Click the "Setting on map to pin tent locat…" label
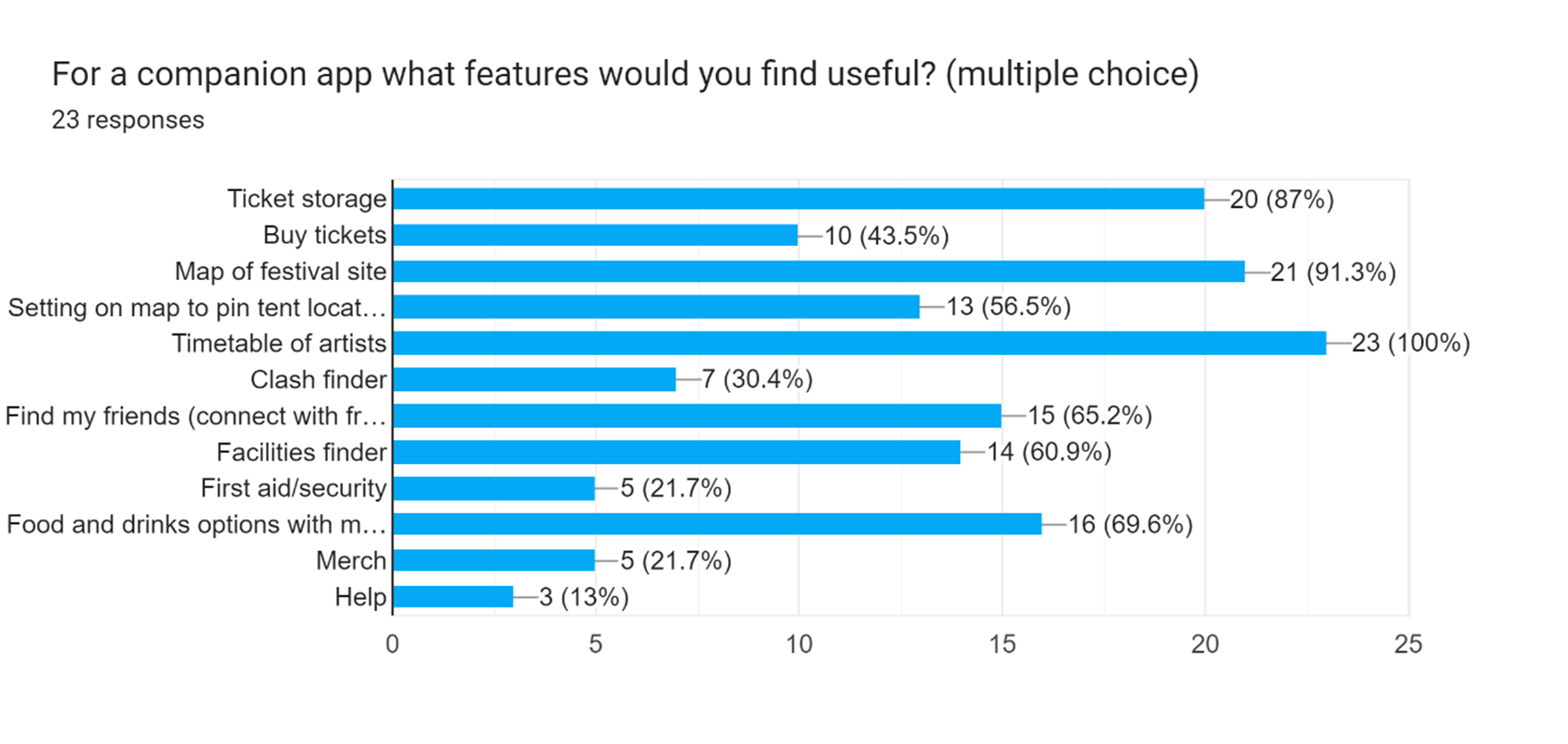 [x=197, y=307]
